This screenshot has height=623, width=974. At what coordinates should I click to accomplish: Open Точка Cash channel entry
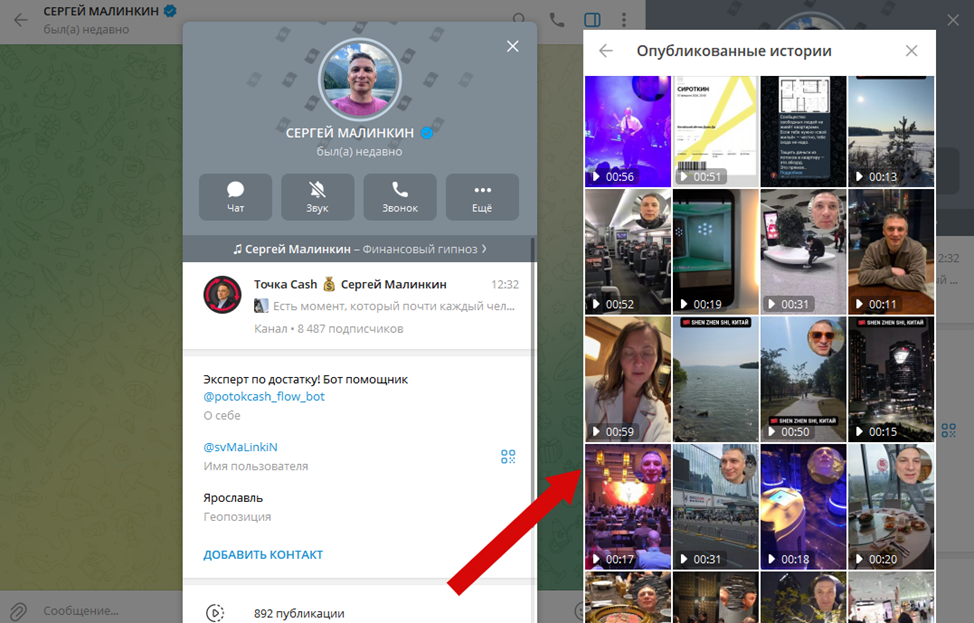coord(360,306)
